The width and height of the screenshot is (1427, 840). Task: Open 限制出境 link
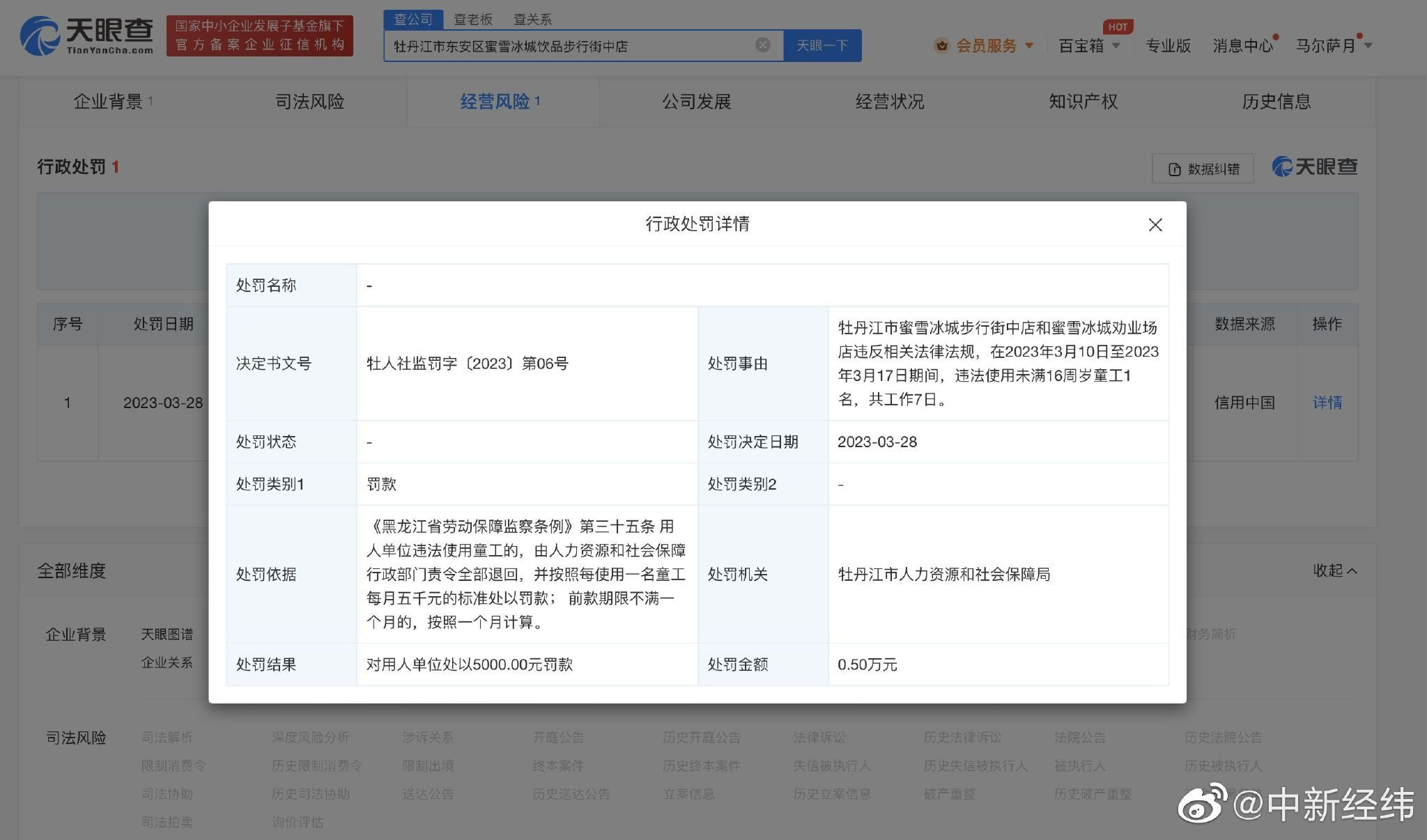tap(428, 765)
